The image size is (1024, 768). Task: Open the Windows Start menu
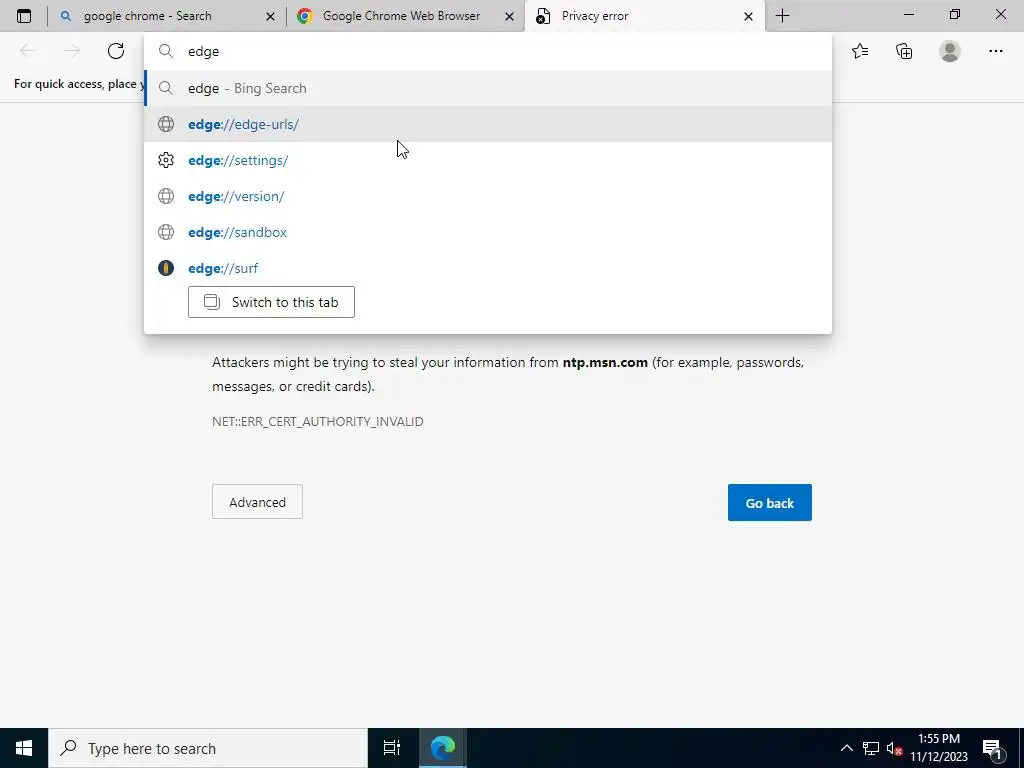click(x=24, y=748)
